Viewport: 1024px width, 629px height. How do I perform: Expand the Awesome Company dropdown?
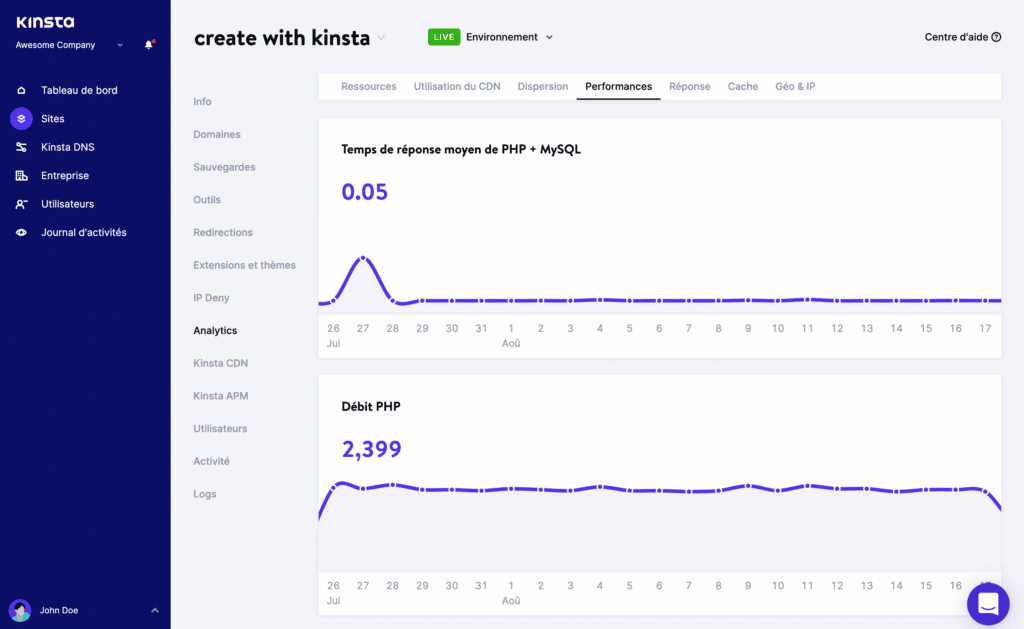[120, 45]
